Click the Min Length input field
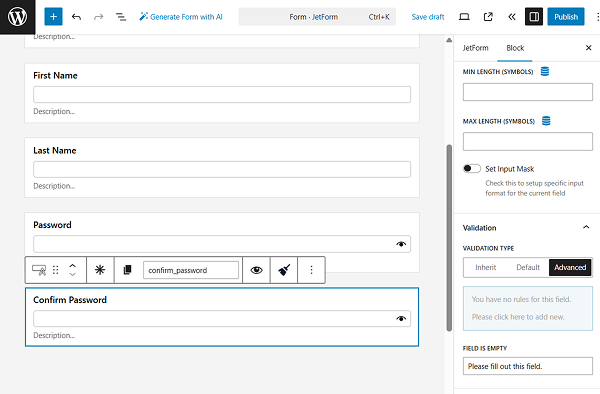Viewport: 600px width, 394px height. point(528,92)
